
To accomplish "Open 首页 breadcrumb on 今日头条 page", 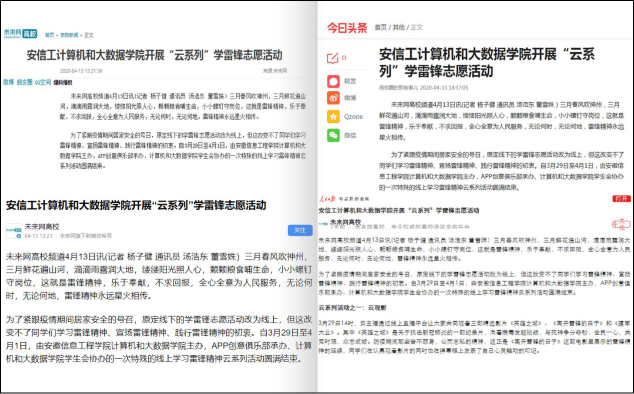I will (380, 27).
